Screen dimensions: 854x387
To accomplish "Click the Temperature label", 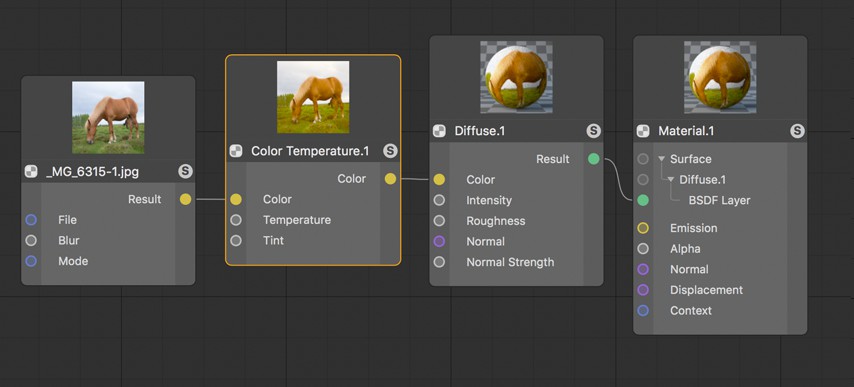I will (x=297, y=220).
